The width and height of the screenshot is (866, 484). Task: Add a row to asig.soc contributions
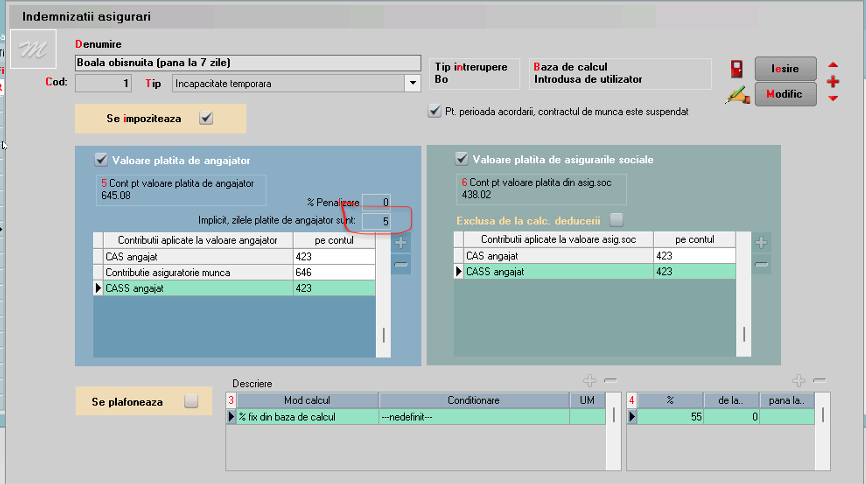761,243
